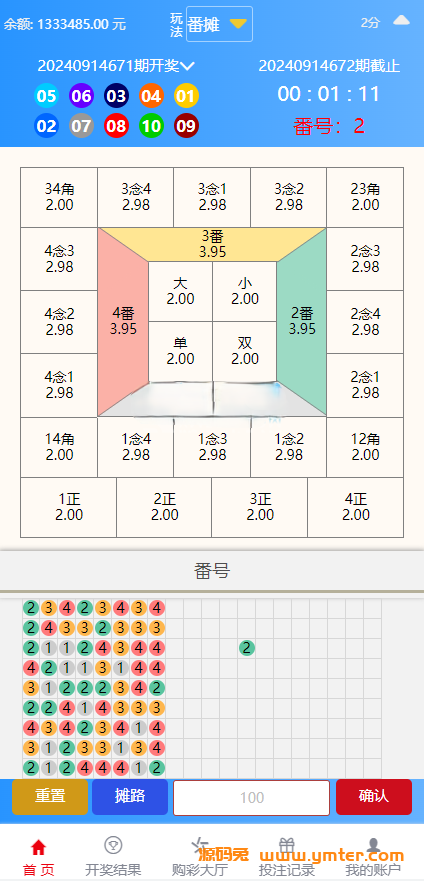Viewport: 424px width, 881px height.
Task: Click the green 10 lottery ball
Action: click(x=151, y=125)
